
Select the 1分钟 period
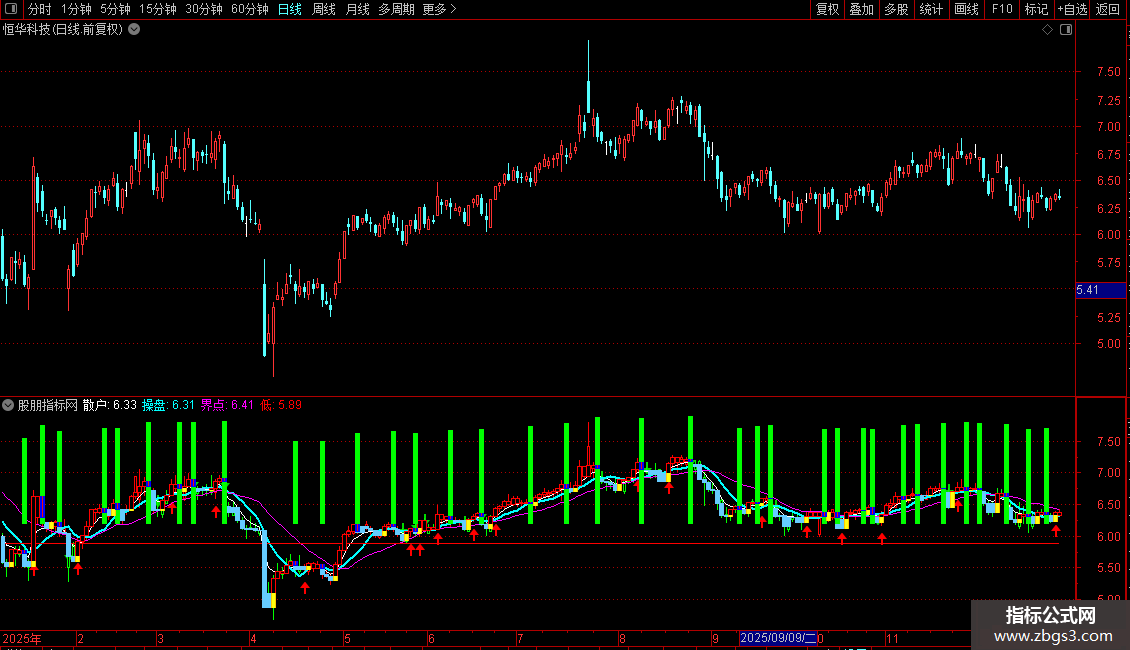76,9
